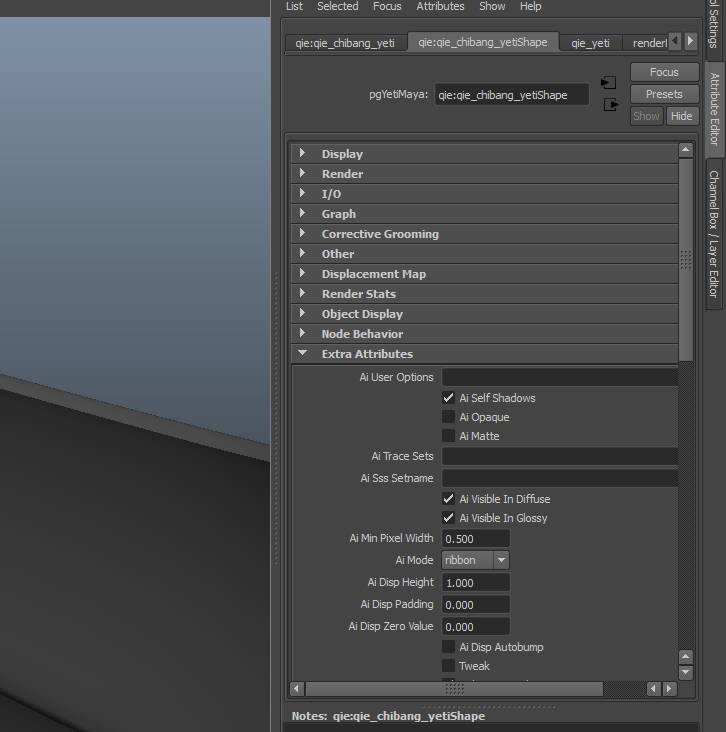The width and height of the screenshot is (726, 732).
Task: Toggle Ai Self Shadows checkbox
Action: click(x=448, y=398)
